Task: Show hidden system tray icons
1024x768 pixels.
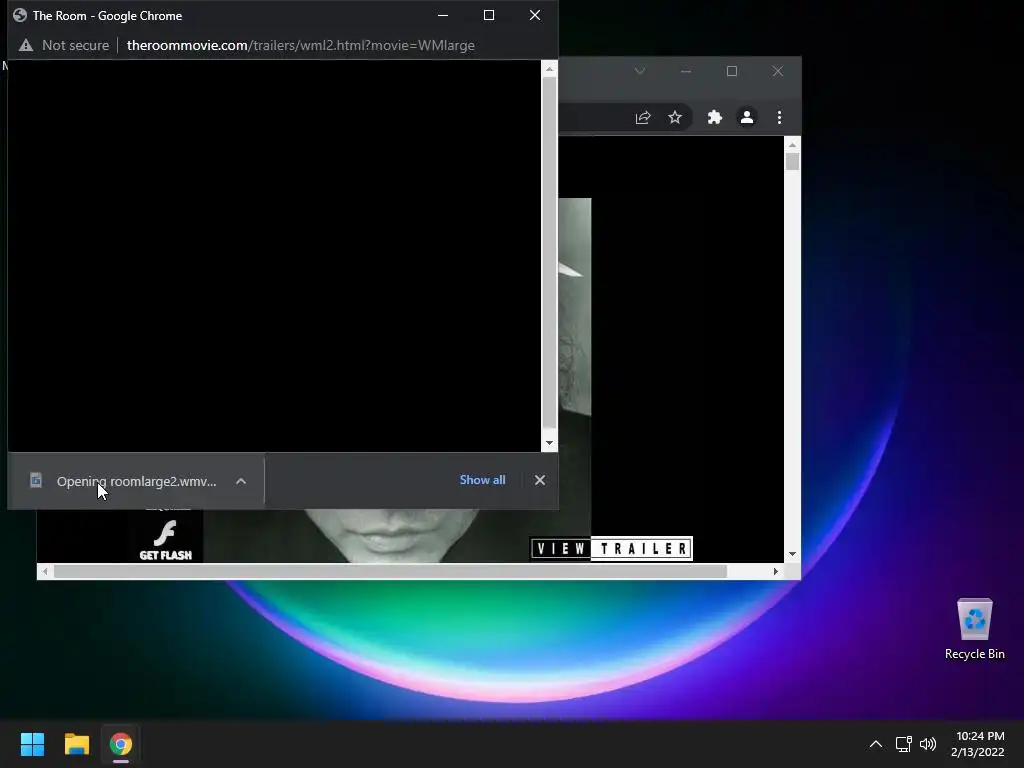Action: click(876, 744)
